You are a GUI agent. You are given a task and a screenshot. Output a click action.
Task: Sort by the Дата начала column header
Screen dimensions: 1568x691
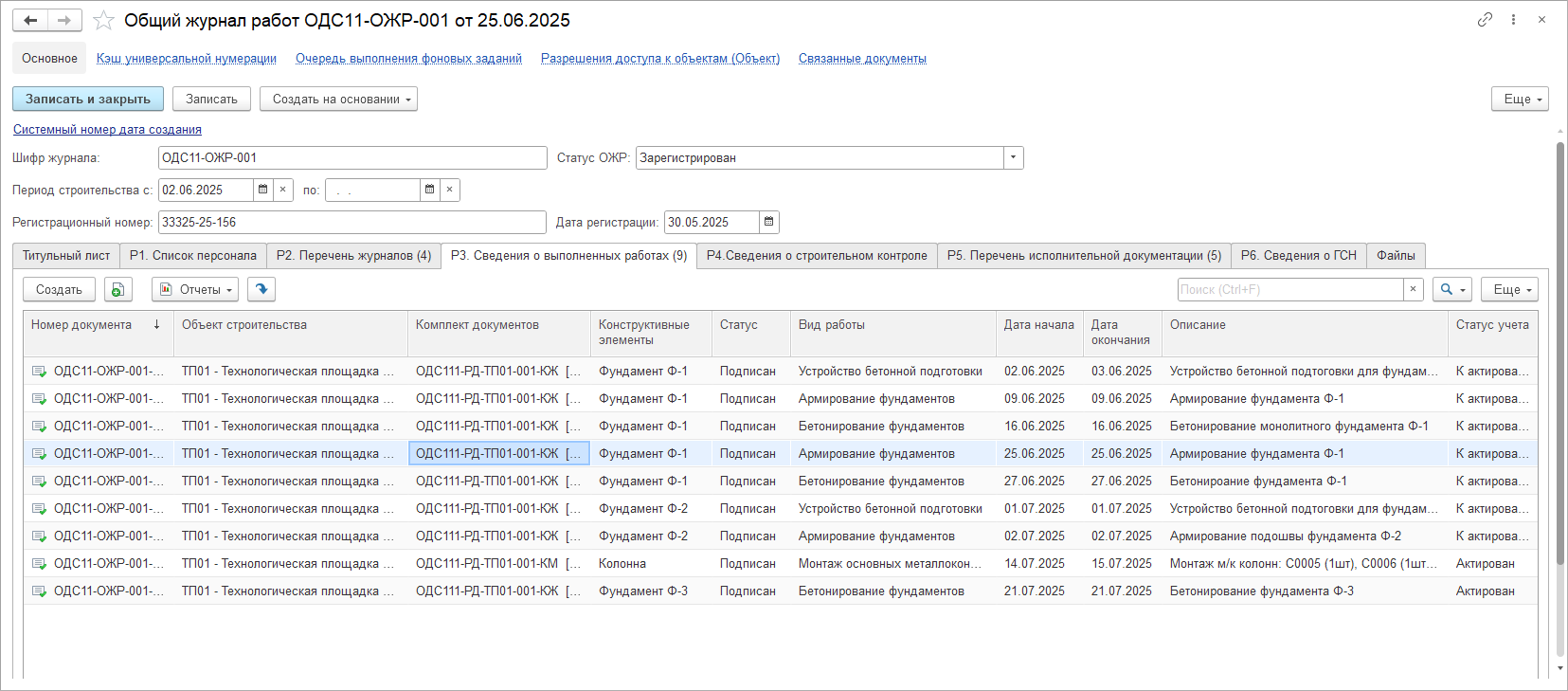click(x=1038, y=325)
